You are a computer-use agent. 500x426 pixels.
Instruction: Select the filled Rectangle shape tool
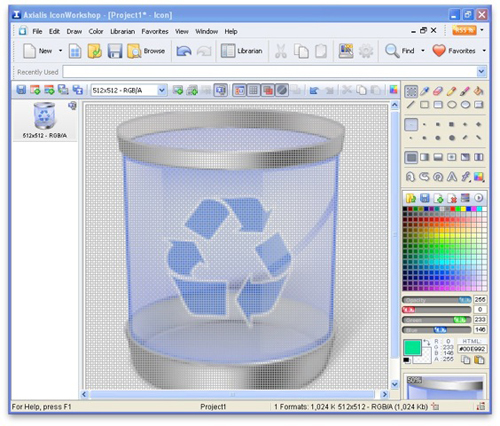[x=438, y=105]
